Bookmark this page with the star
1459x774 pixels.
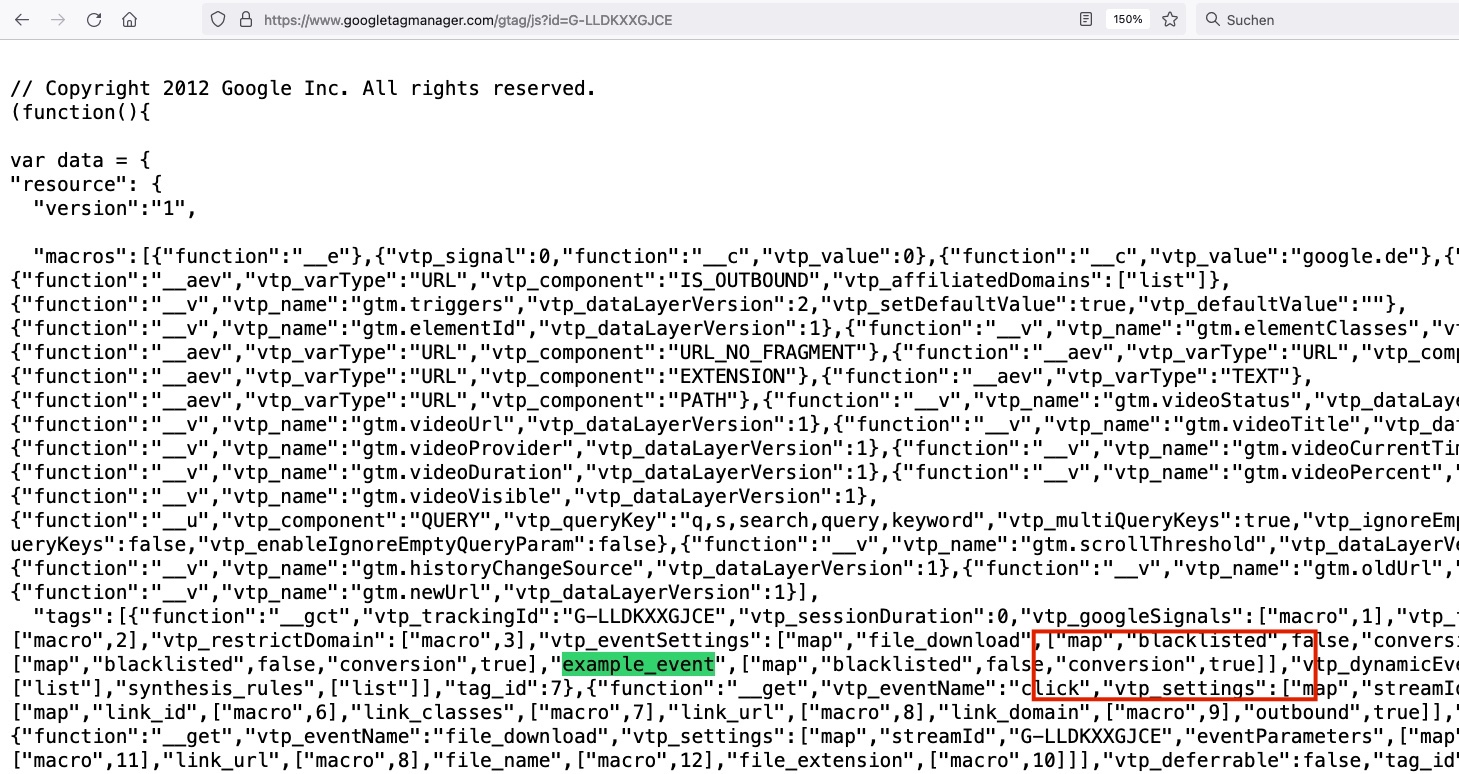1170,20
